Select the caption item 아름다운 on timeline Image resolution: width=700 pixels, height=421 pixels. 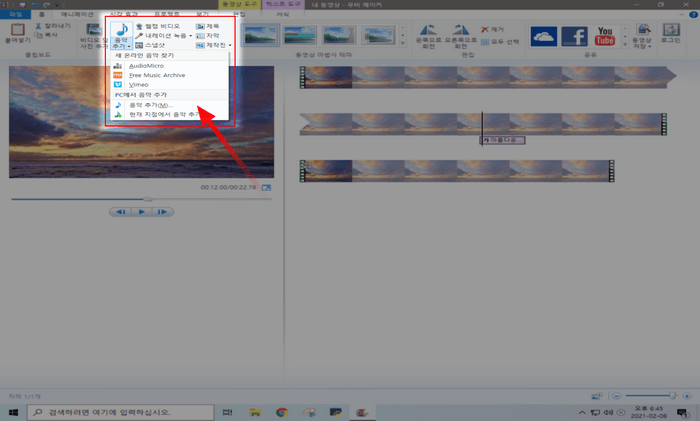503,140
